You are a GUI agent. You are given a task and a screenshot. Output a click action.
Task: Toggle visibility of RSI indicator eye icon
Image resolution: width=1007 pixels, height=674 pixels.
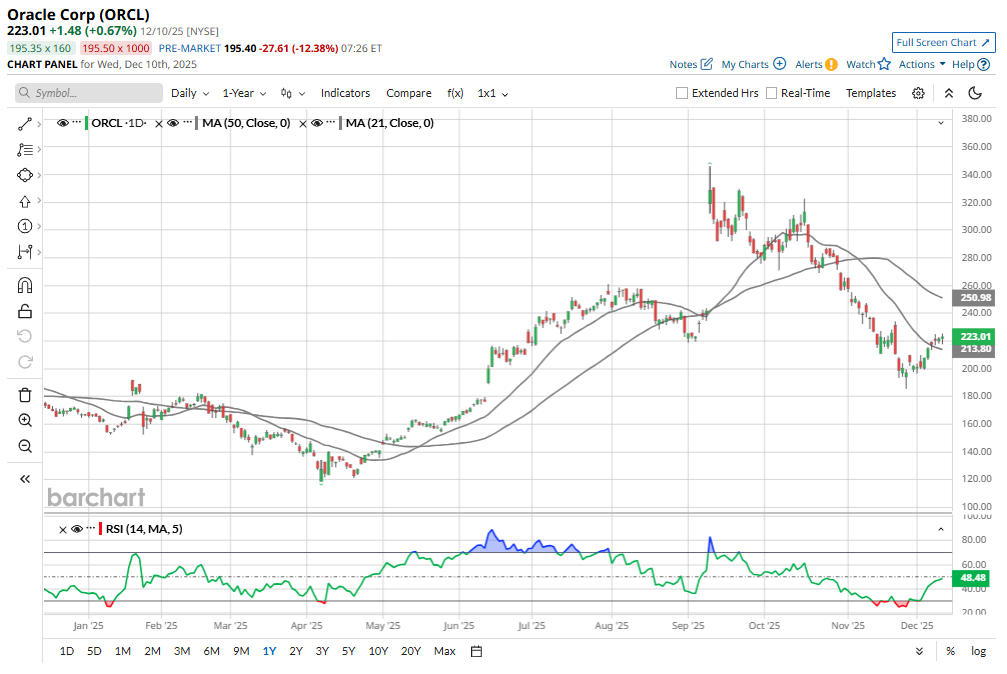coord(76,529)
